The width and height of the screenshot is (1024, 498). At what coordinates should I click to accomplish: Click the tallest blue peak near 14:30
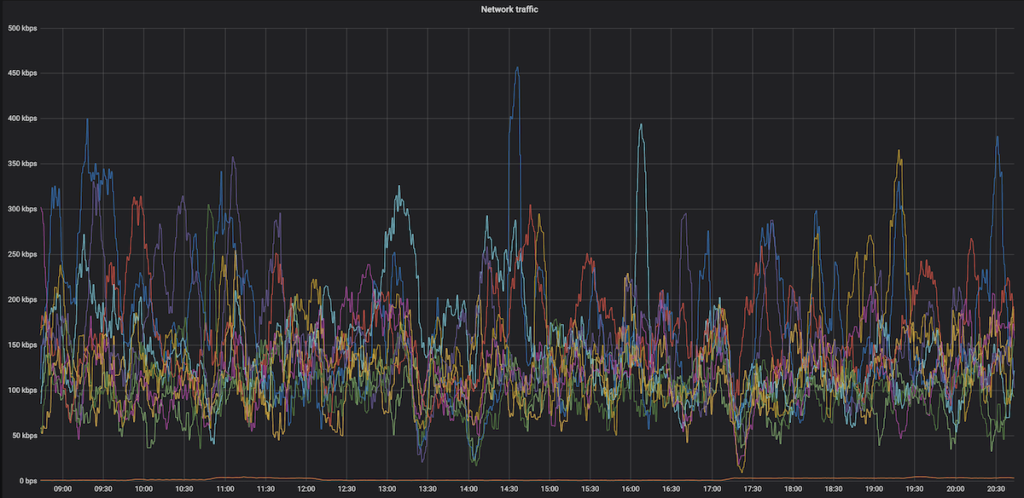click(x=517, y=69)
